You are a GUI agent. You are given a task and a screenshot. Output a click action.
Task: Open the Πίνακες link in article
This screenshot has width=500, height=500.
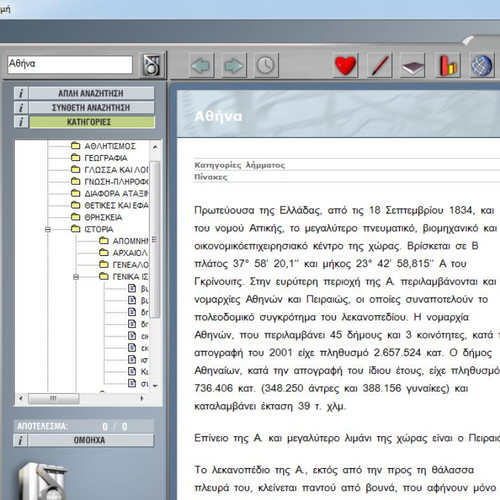point(211,177)
